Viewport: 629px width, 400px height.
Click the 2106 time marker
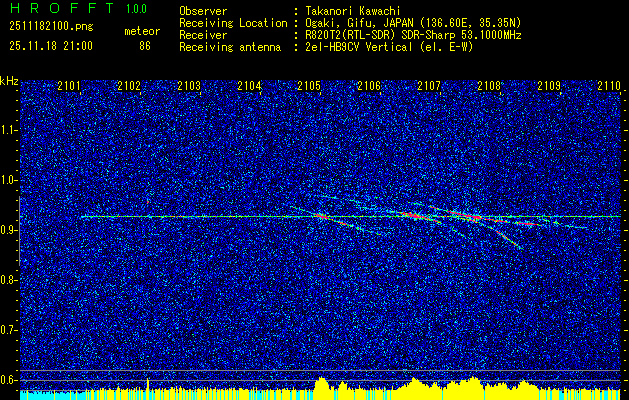[369, 85]
